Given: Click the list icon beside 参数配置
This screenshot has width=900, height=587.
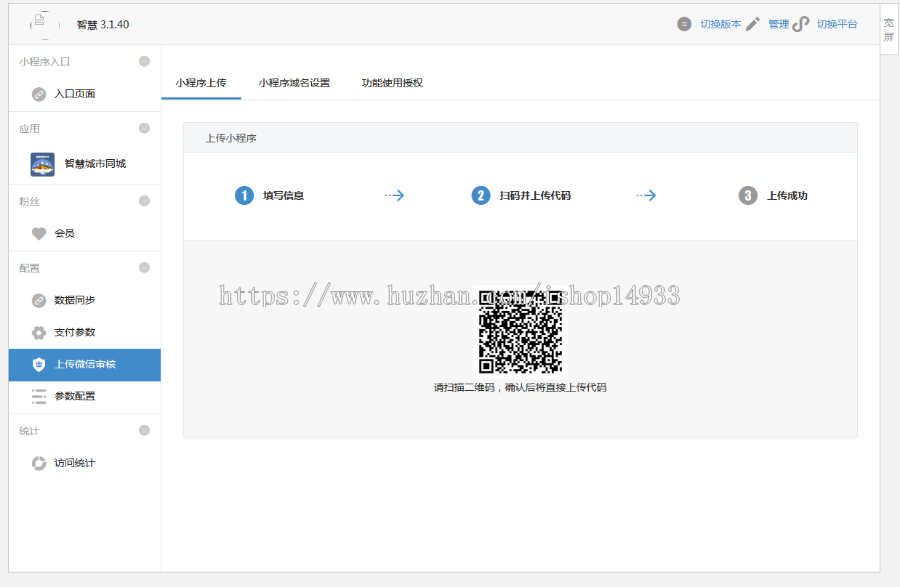Looking at the screenshot, I should pos(38,396).
